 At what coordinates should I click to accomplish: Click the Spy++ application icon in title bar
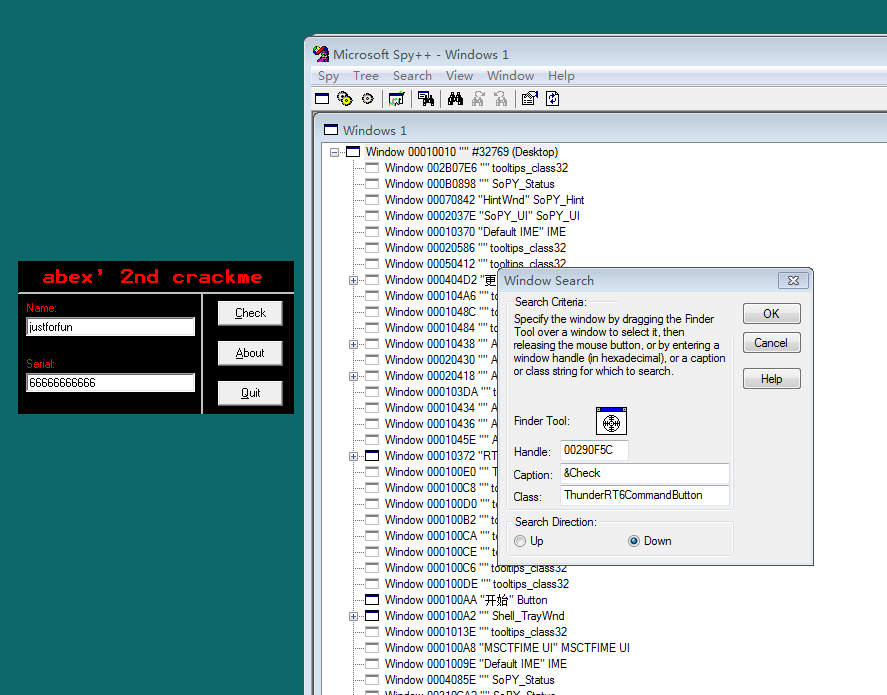coord(321,54)
